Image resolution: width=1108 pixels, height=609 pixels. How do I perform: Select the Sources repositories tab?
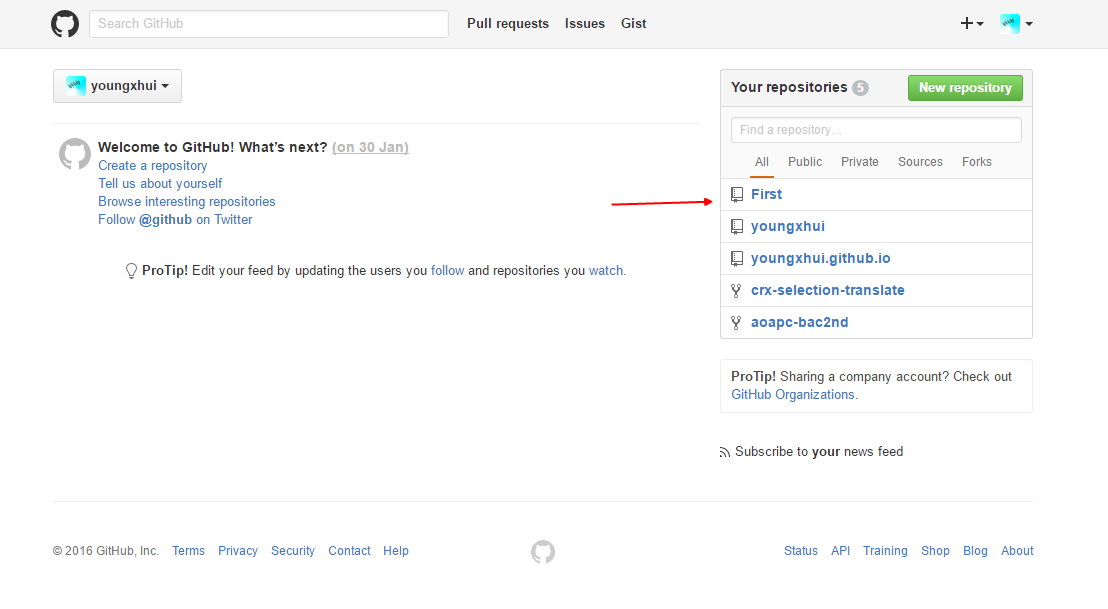(920, 162)
